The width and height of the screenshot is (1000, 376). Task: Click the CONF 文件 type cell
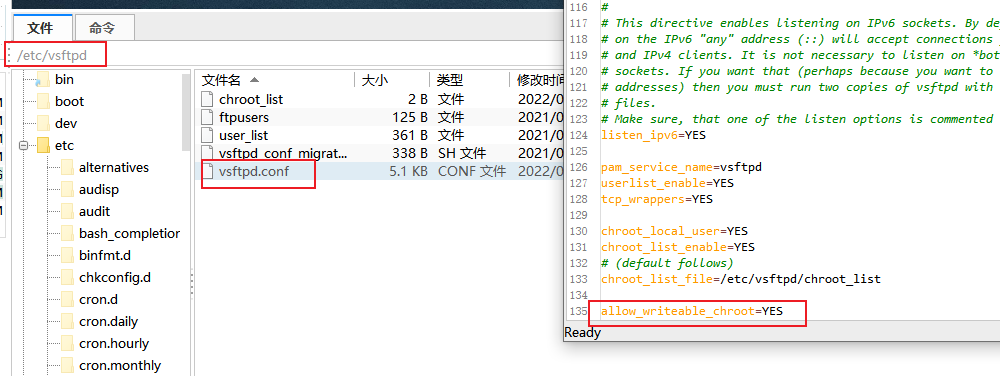(471, 171)
